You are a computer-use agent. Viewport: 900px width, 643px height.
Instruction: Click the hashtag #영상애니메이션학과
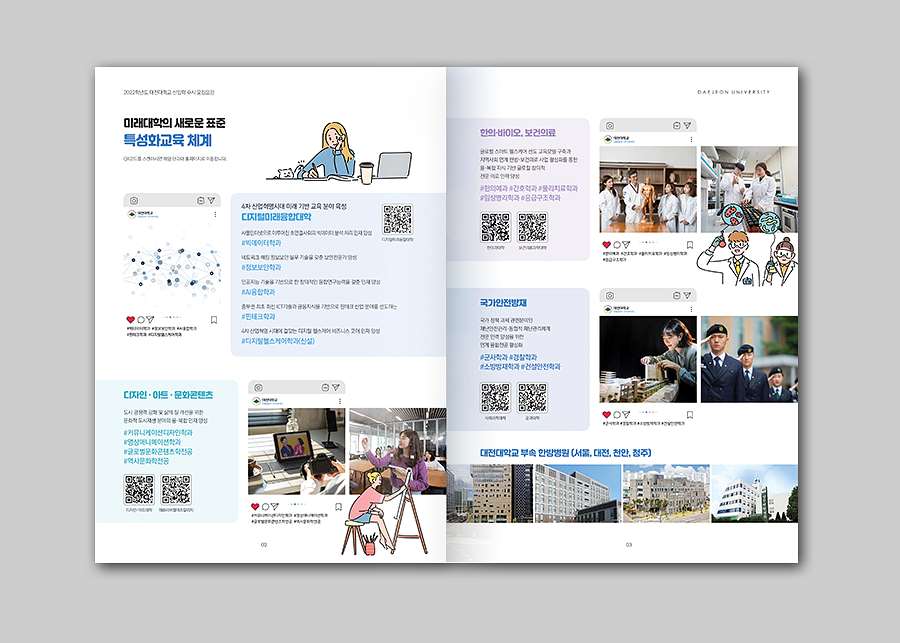(x=152, y=443)
